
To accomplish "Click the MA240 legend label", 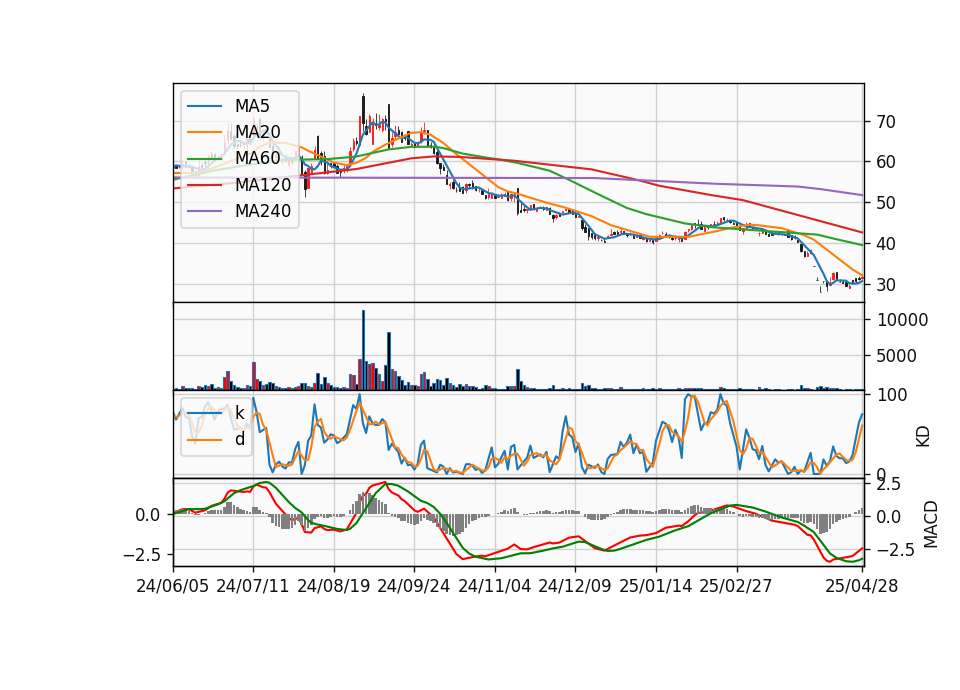I will point(263,211).
